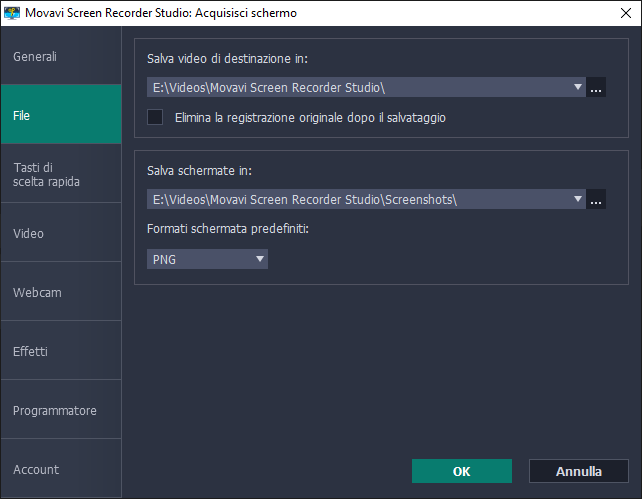This screenshot has height=499, width=642.
Task: Switch to the Effetti tab
Action: click(x=61, y=351)
